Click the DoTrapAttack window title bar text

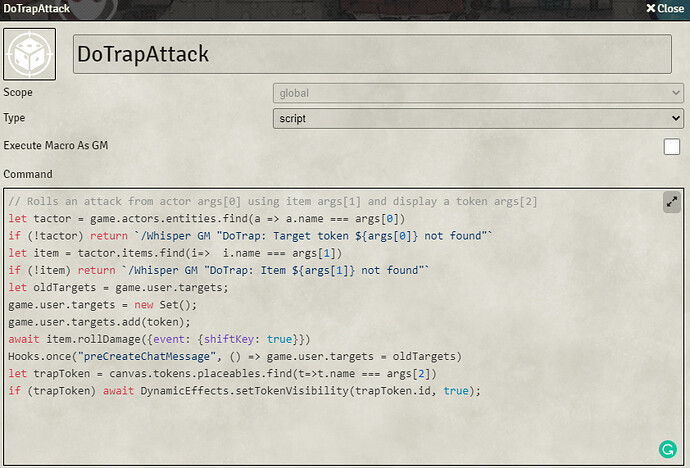point(37,8)
